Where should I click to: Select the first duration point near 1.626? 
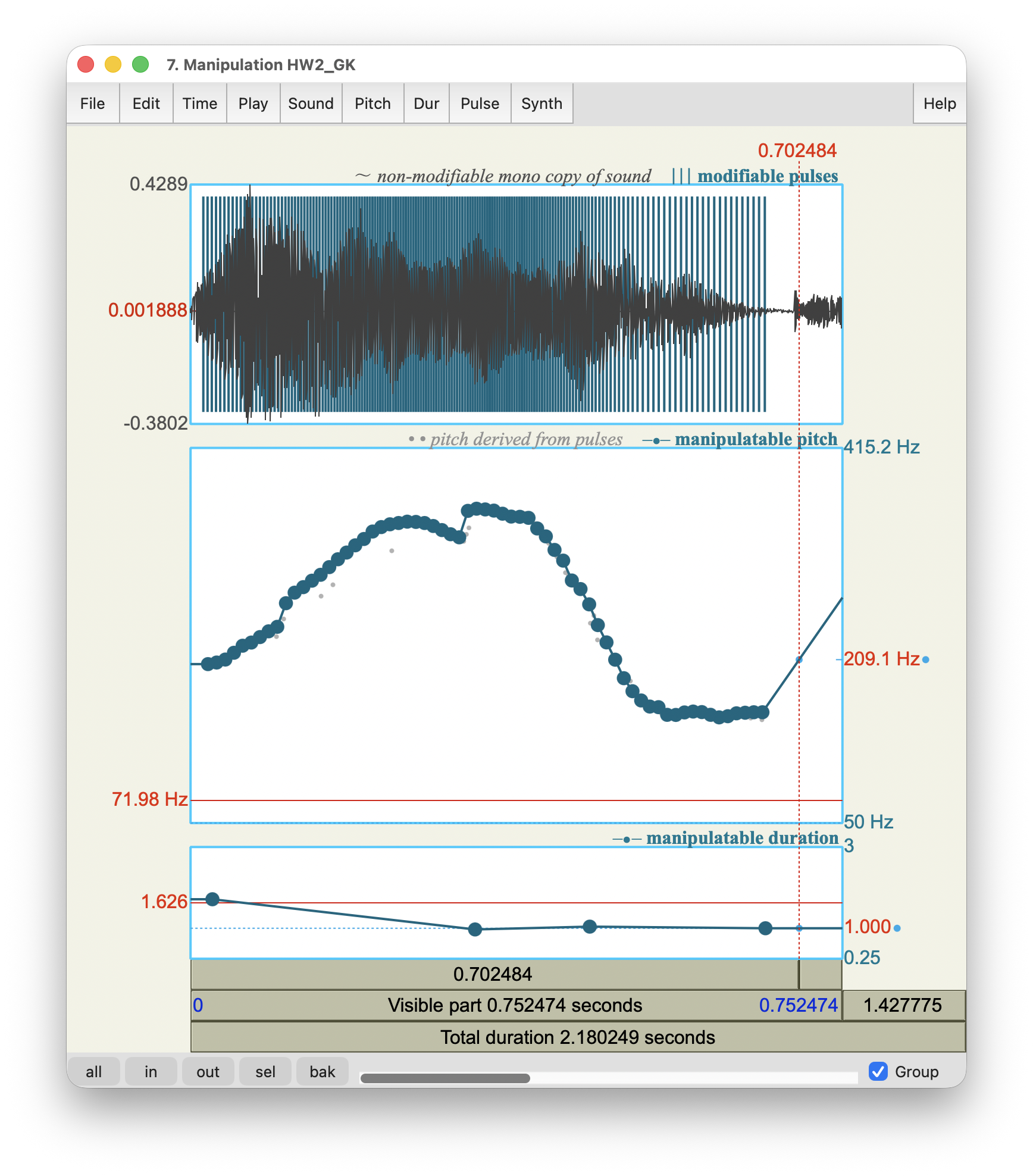tap(212, 899)
